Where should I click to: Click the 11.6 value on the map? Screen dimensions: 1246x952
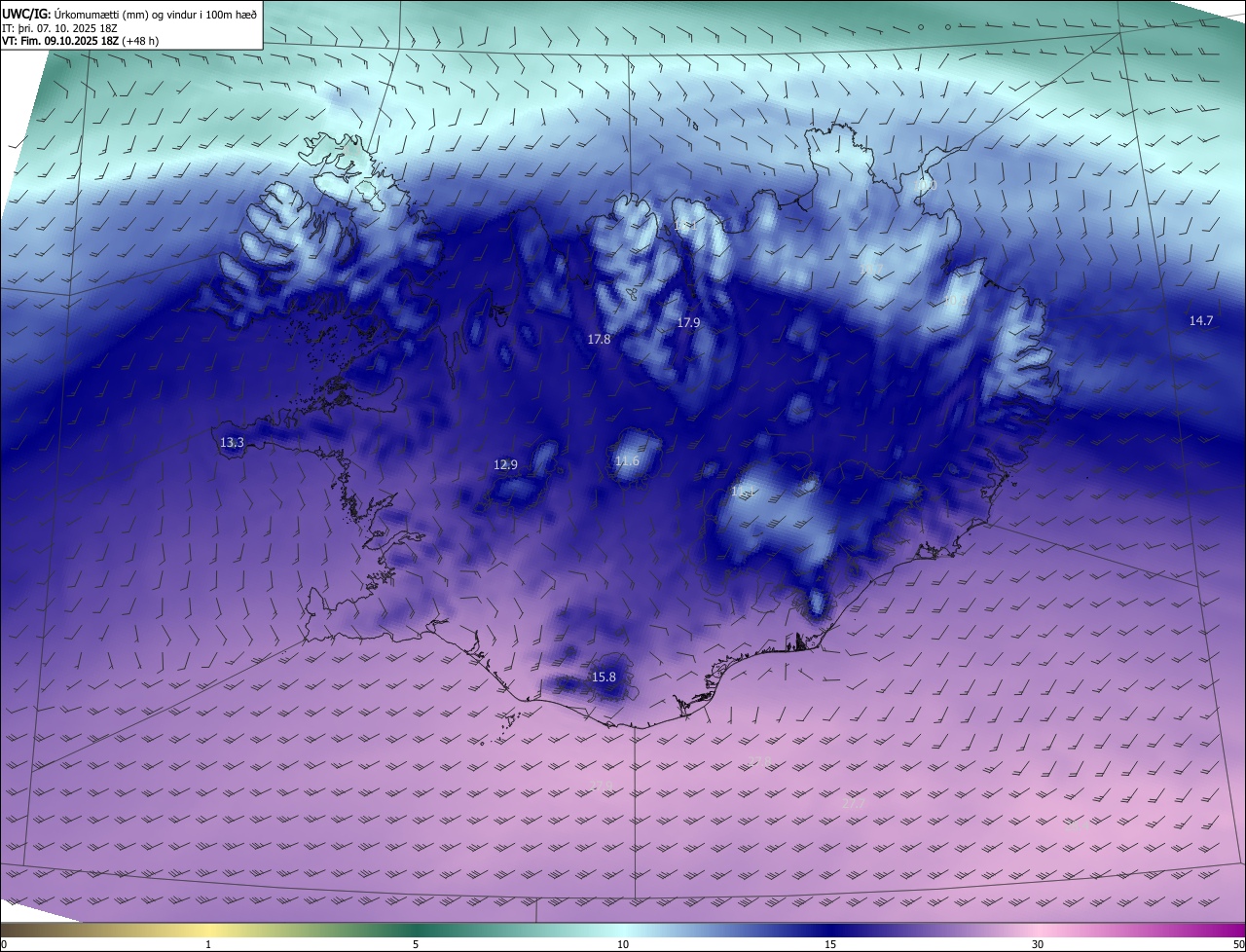[627, 461]
